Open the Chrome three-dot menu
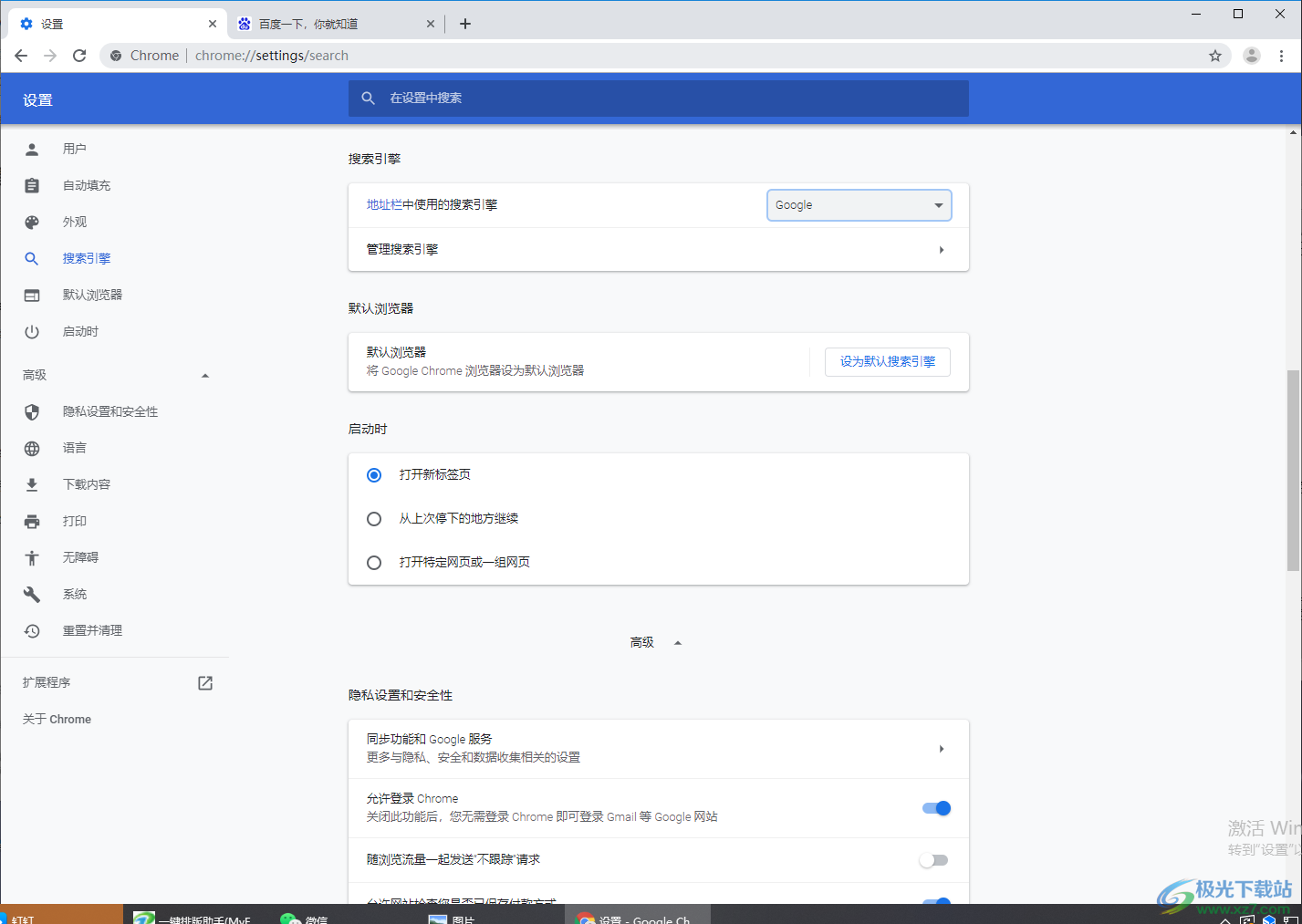 [x=1282, y=56]
